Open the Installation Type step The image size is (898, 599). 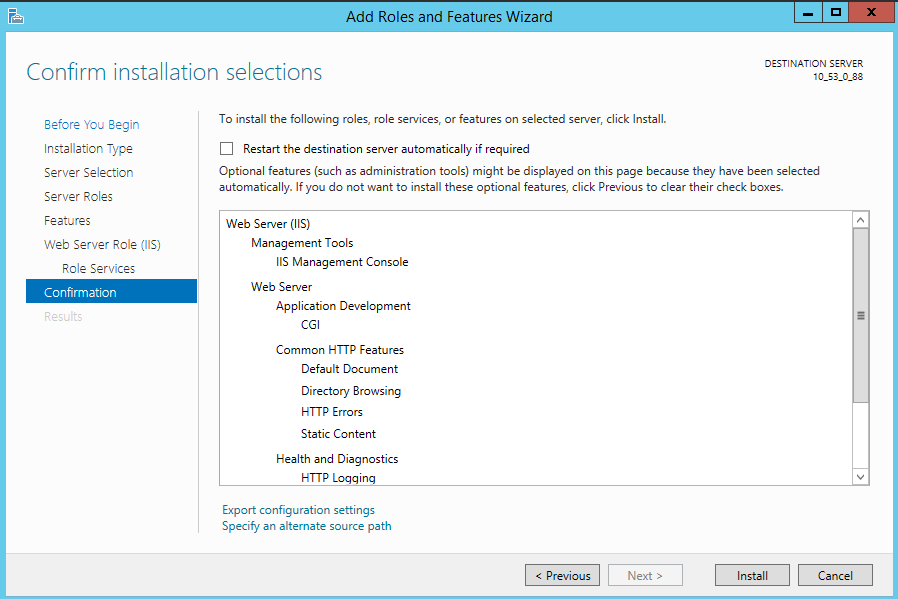click(x=88, y=149)
